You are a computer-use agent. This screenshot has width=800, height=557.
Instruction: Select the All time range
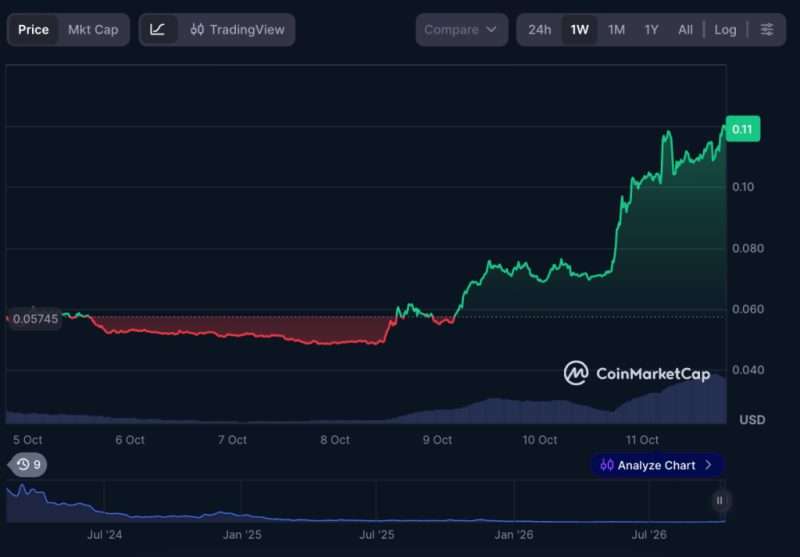(685, 30)
